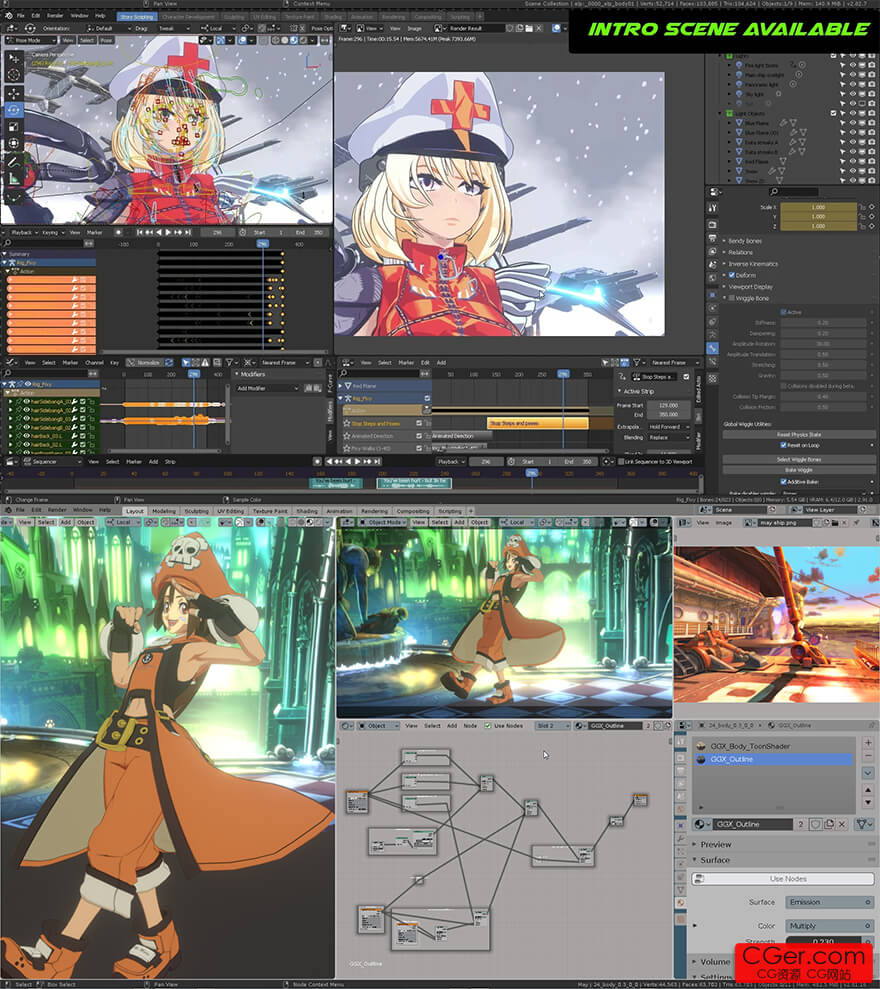Jump to the timeline start frame
880x989 pixels.
click(139, 232)
